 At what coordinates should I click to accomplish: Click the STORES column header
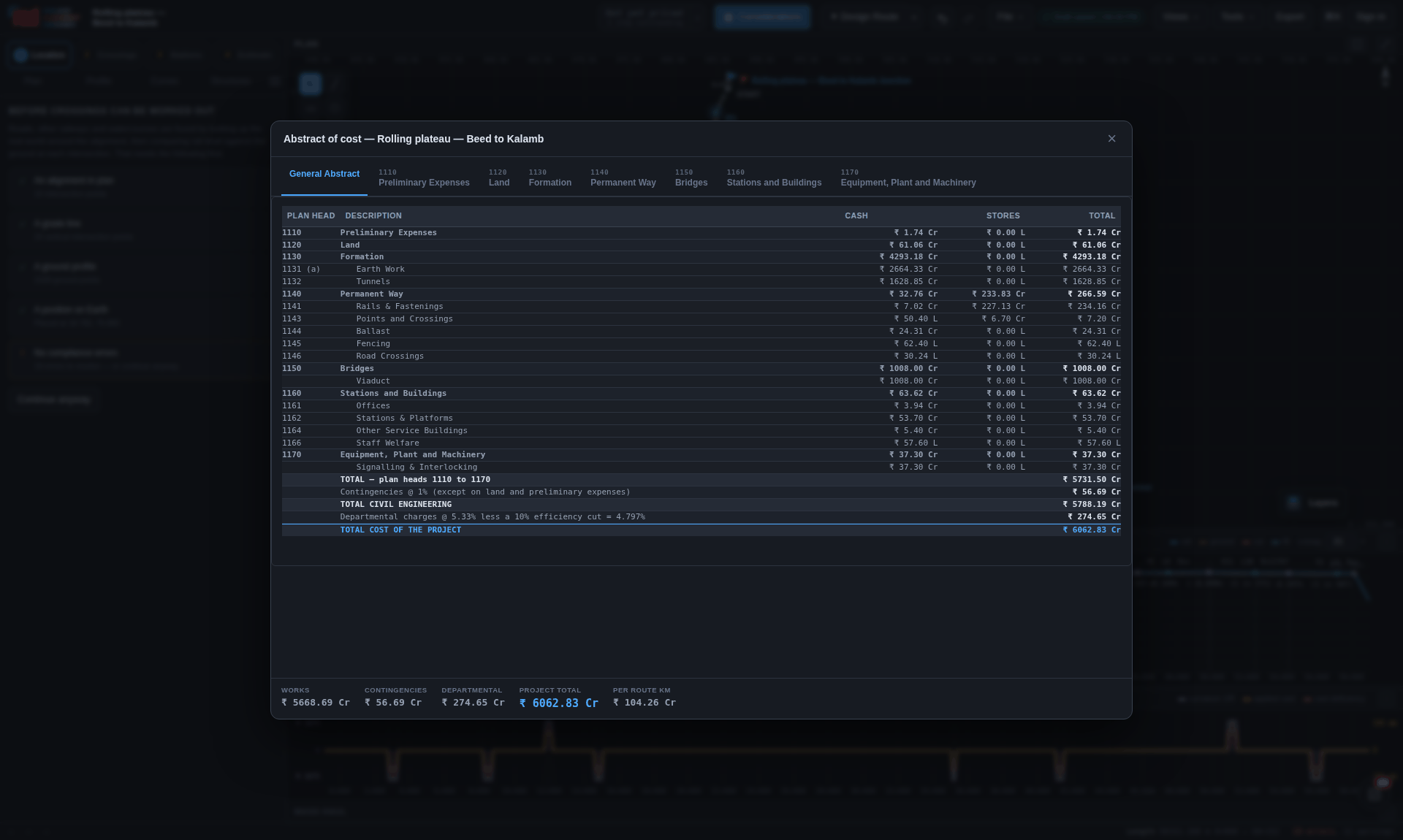(1003, 216)
